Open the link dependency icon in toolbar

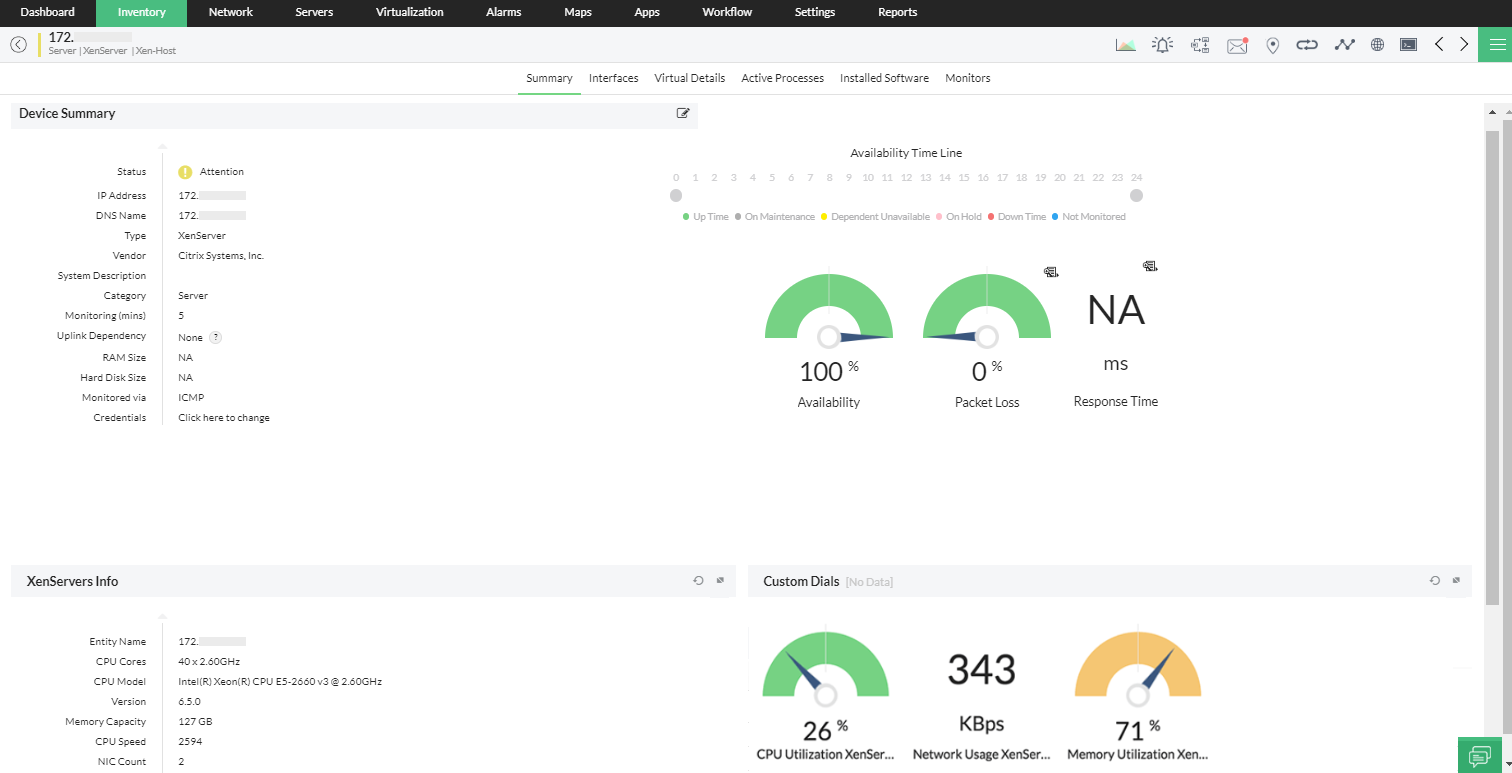coord(1307,45)
